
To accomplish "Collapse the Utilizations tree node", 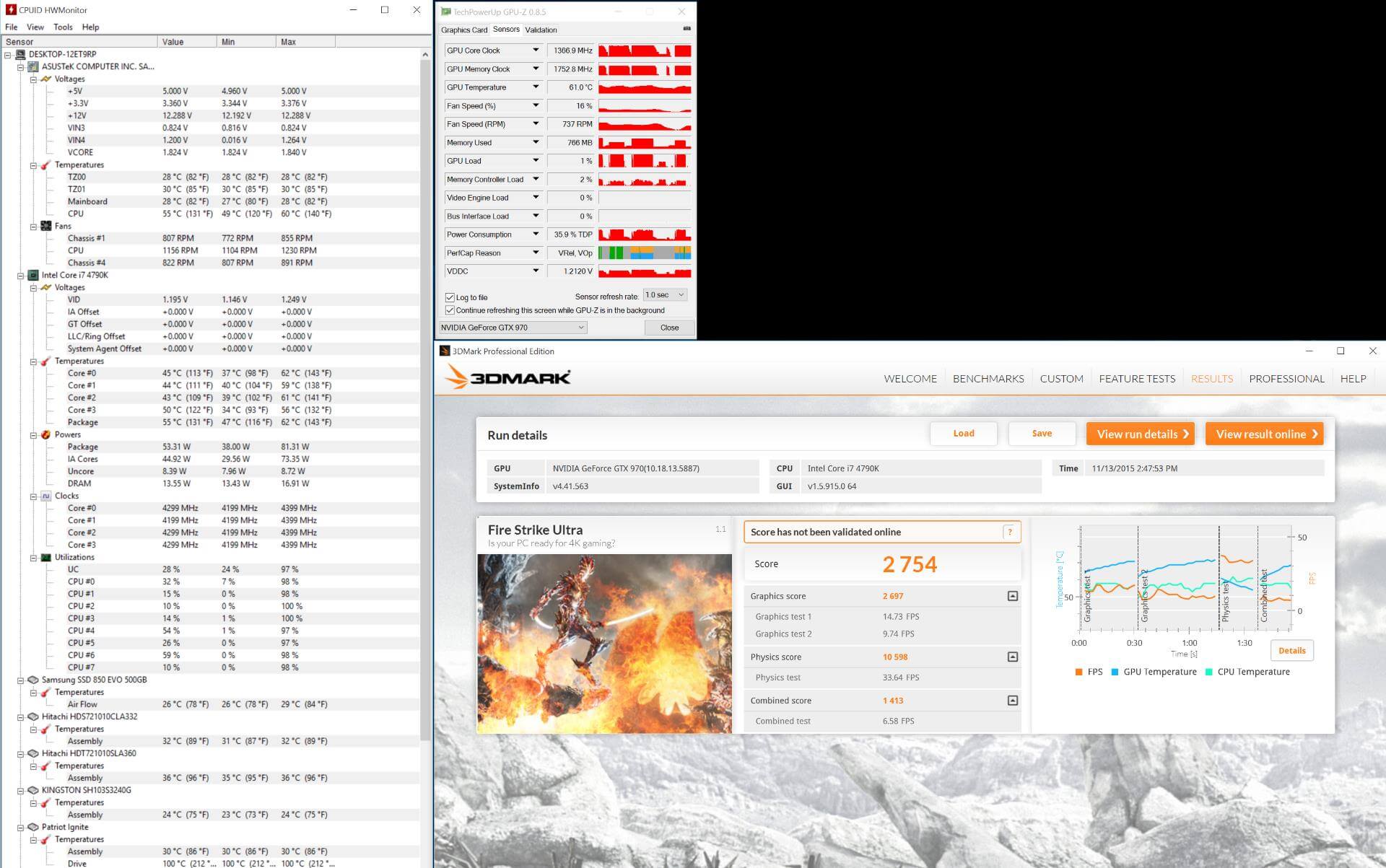I will (33, 558).
